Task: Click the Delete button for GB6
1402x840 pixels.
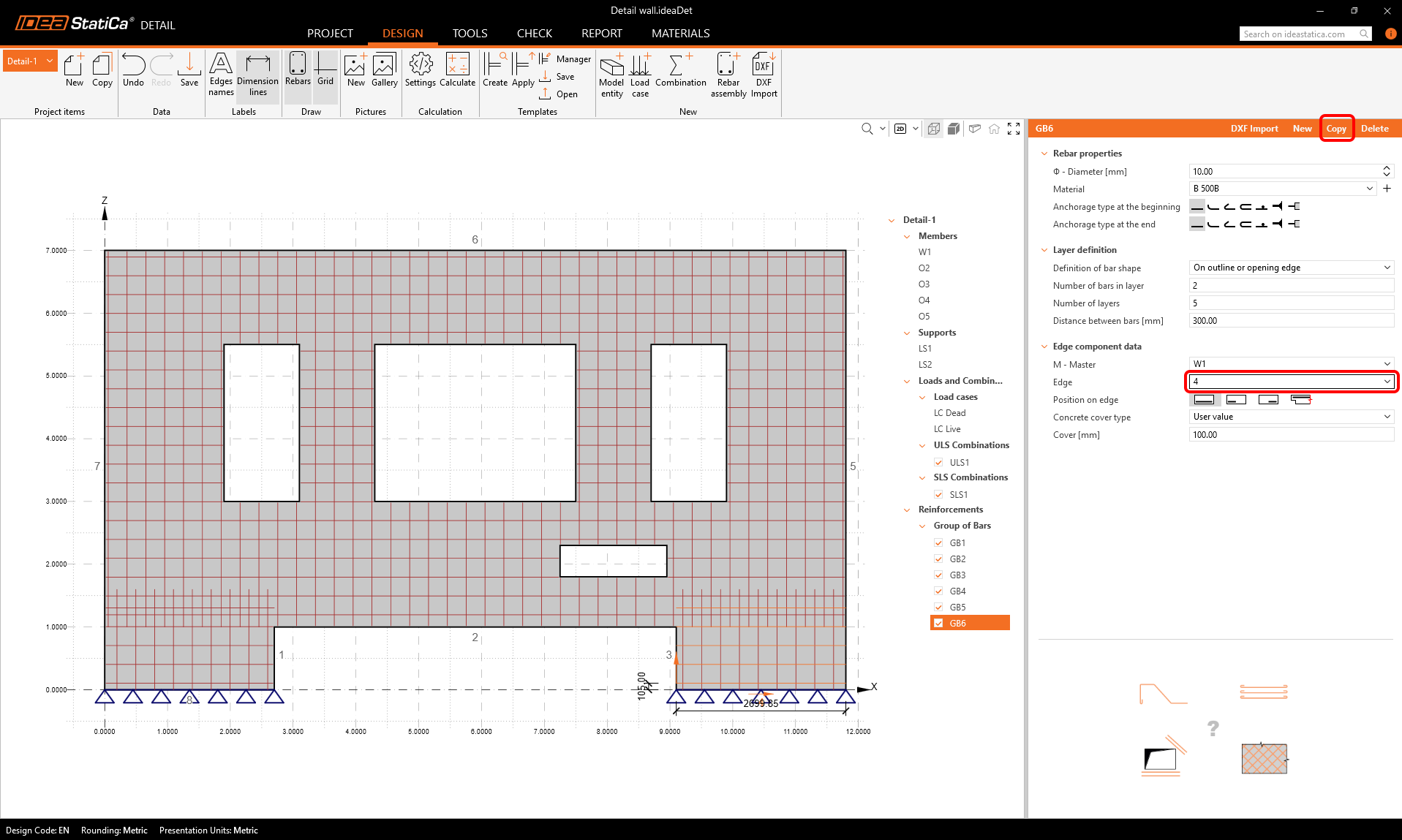Action: 1374,129
